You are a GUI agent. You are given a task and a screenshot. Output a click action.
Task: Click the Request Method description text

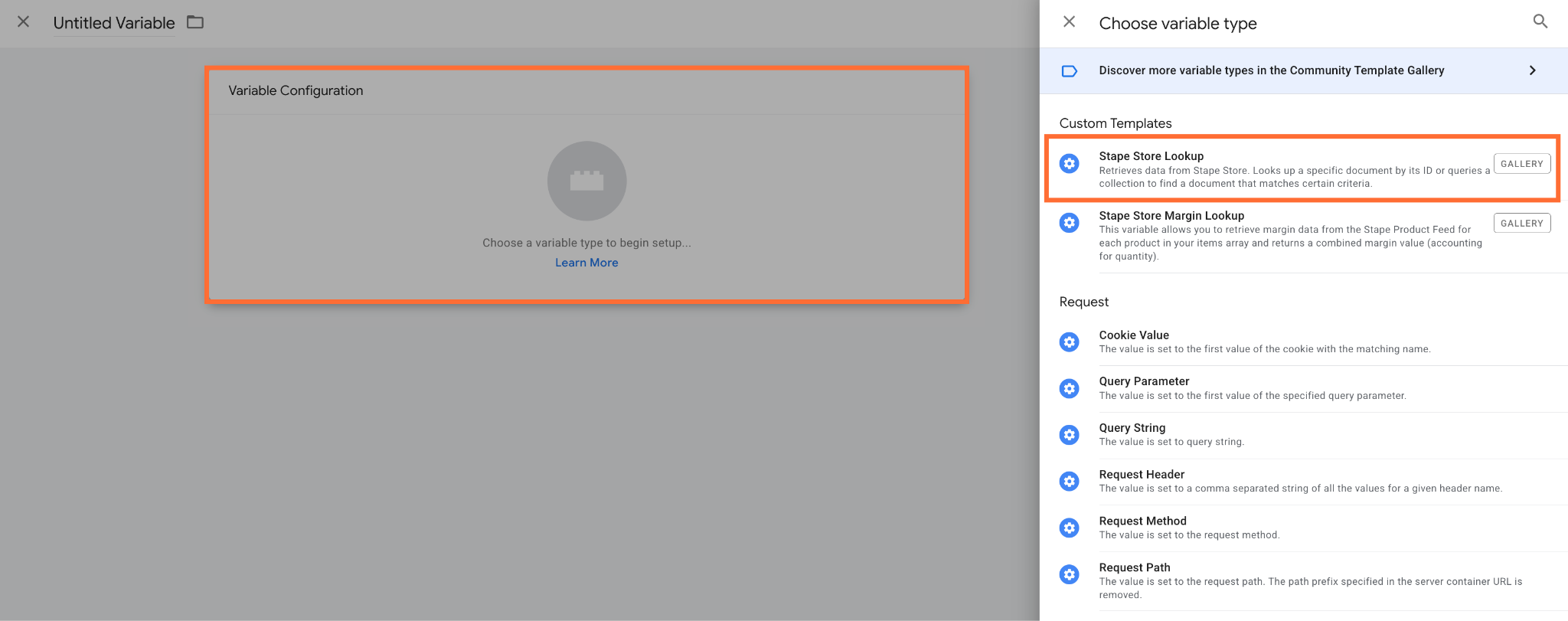coord(1189,535)
